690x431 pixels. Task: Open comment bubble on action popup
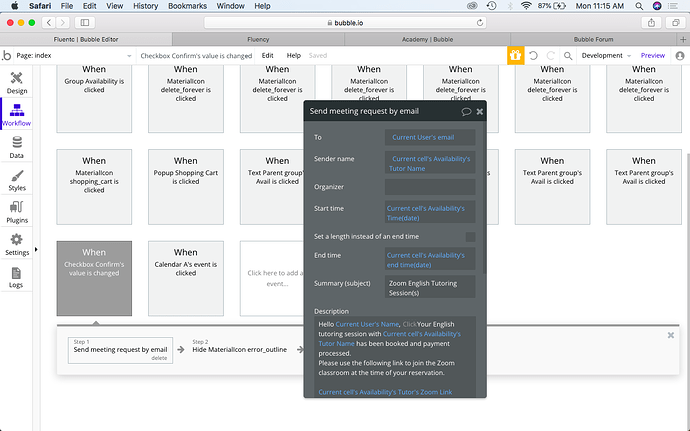point(466,111)
